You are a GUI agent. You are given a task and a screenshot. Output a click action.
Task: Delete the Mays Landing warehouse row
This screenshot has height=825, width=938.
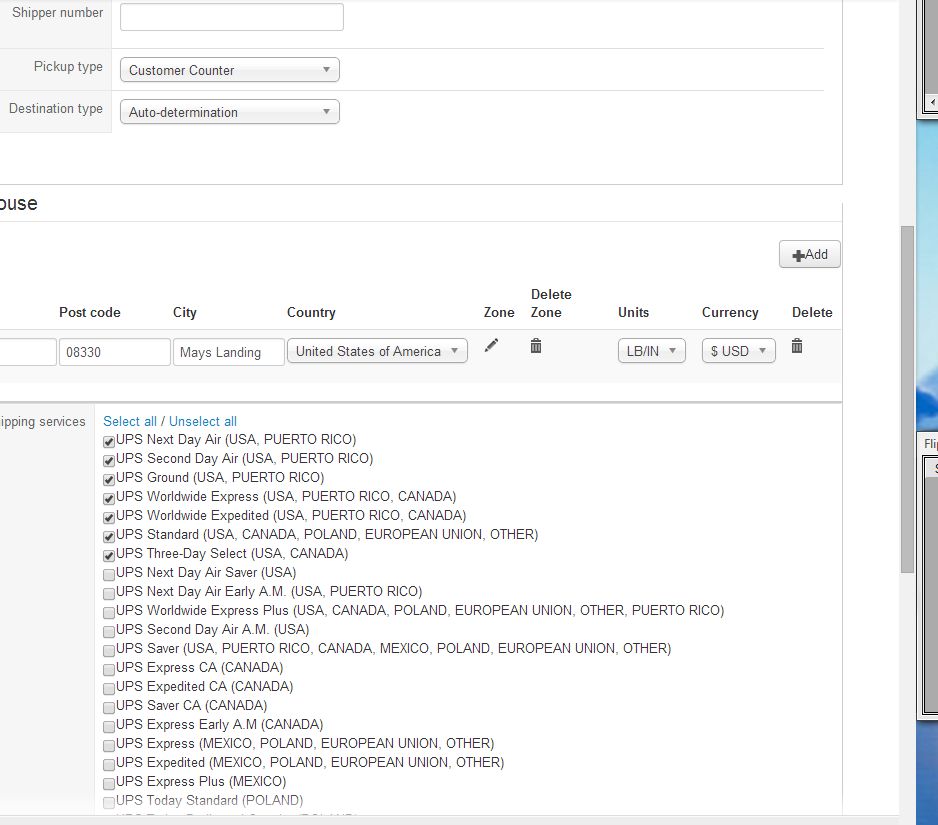pyautogui.click(x=797, y=346)
